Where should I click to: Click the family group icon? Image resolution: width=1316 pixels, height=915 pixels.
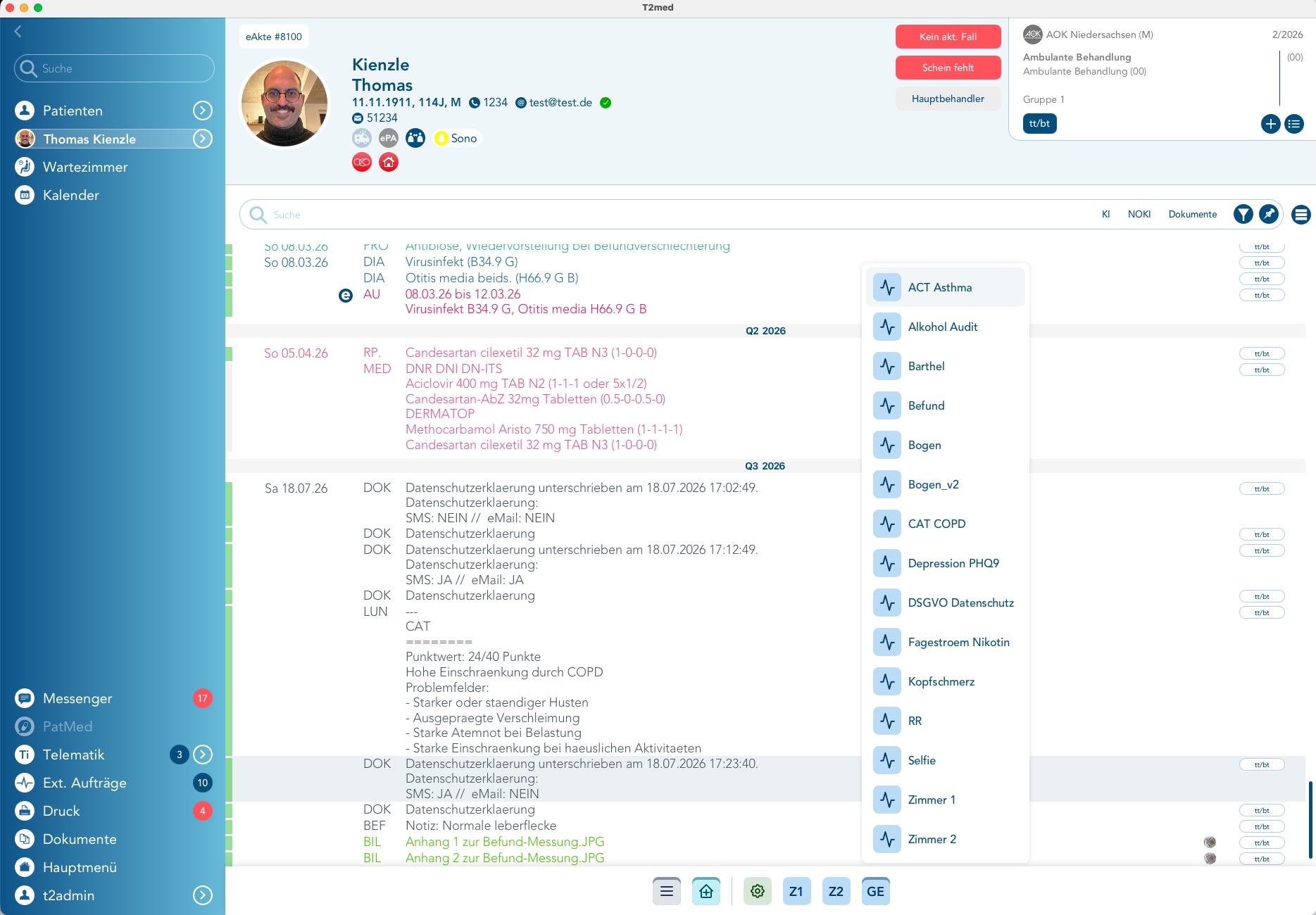click(x=415, y=138)
